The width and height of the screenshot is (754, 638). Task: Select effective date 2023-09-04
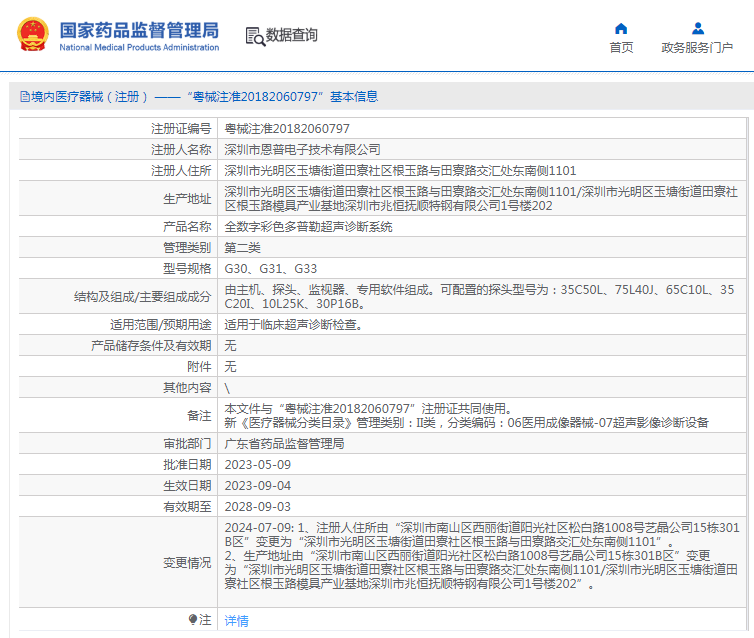click(x=258, y=486)
